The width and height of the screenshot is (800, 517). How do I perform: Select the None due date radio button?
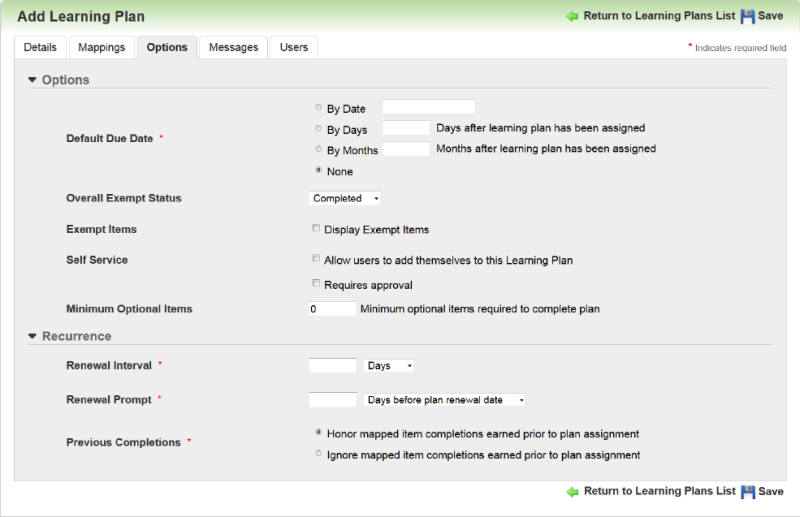click(x=318, y=170)
